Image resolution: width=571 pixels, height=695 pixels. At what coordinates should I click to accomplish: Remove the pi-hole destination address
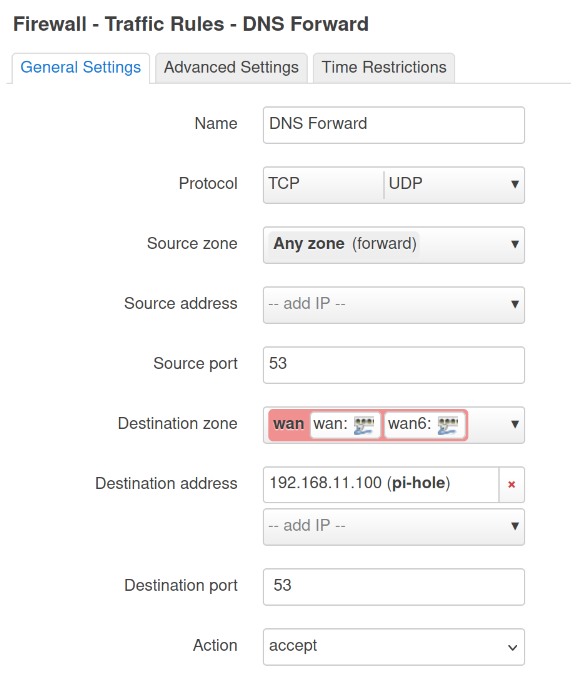pyautogui.click(x=512, y=484)
